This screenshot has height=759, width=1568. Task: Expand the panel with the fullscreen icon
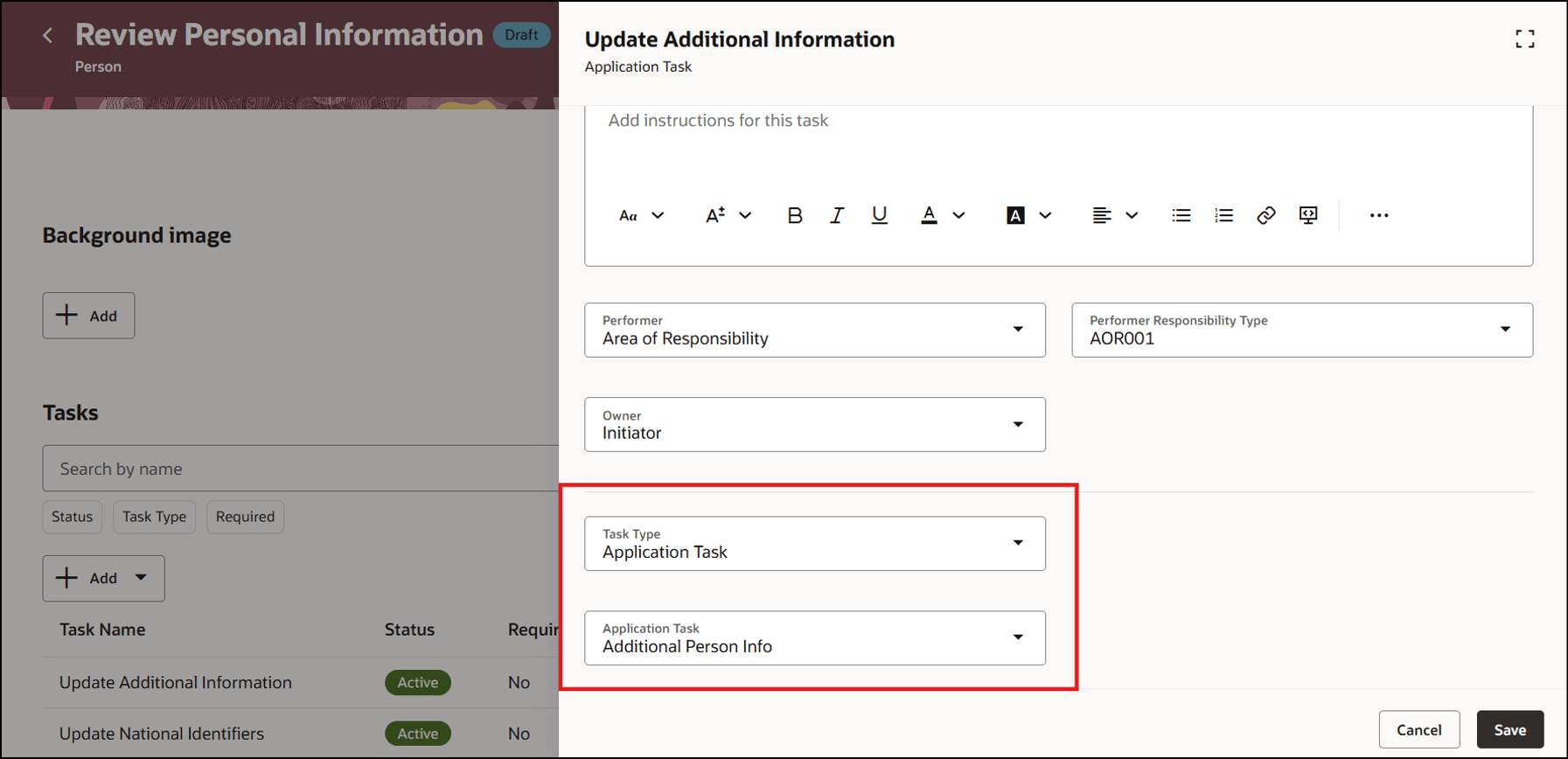click(x=1525, y=39)
